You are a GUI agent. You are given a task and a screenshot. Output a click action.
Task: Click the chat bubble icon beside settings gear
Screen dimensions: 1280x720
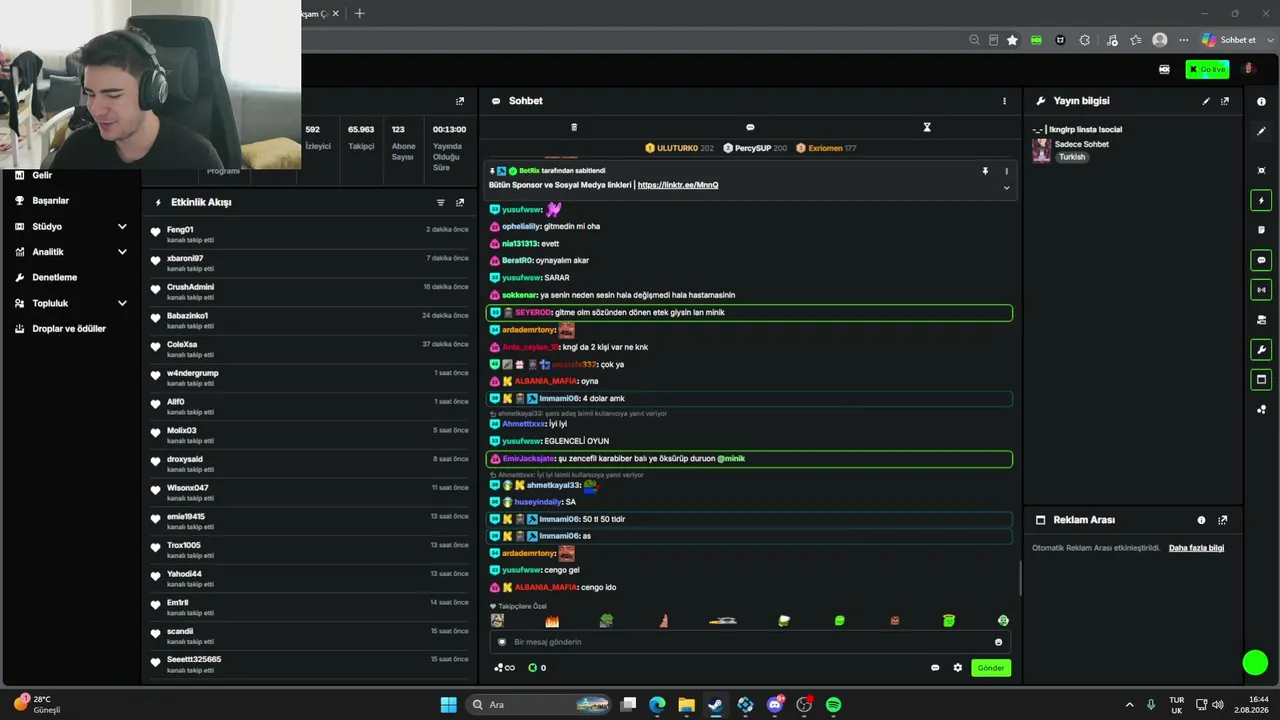pyautogui.click(x=935, y=668)
